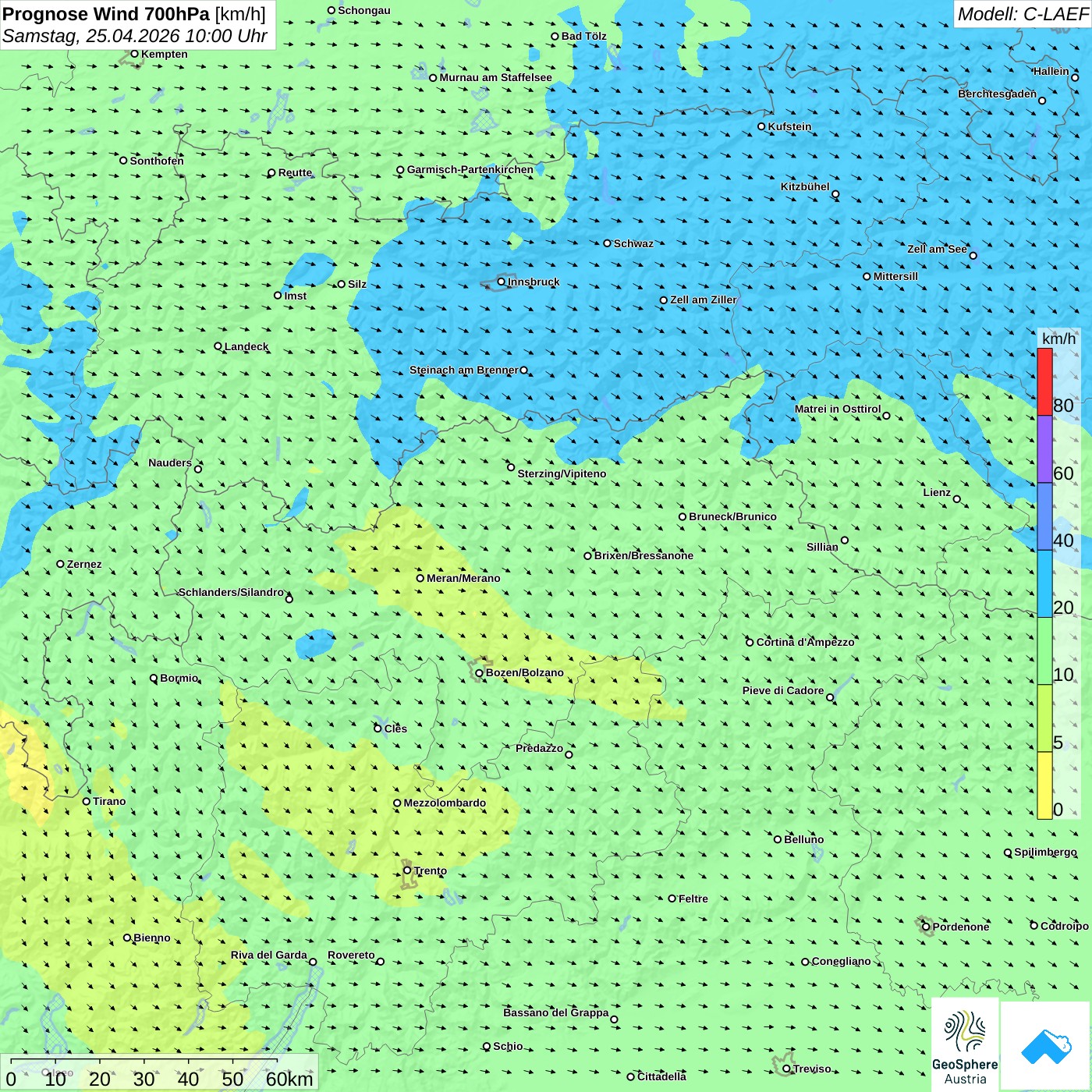
Task: Click the Bienno label
Action: click(151, 938)
